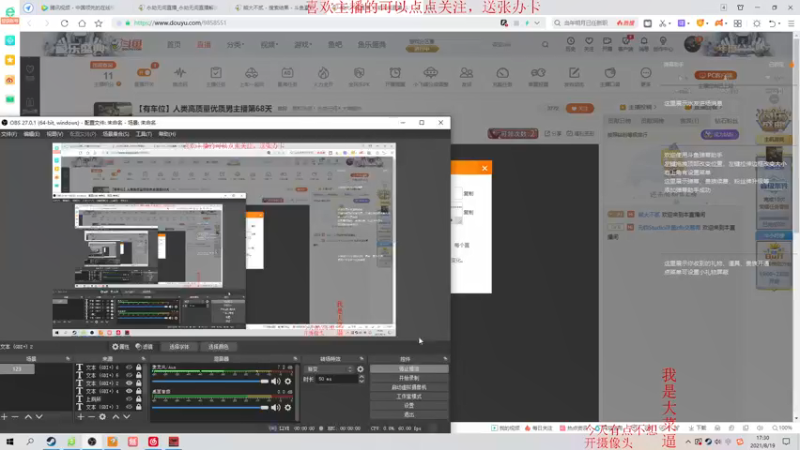This screenshot has width=800, height=450.
Task: Select scene 123 in Scenes list
Action: (17, 368)
